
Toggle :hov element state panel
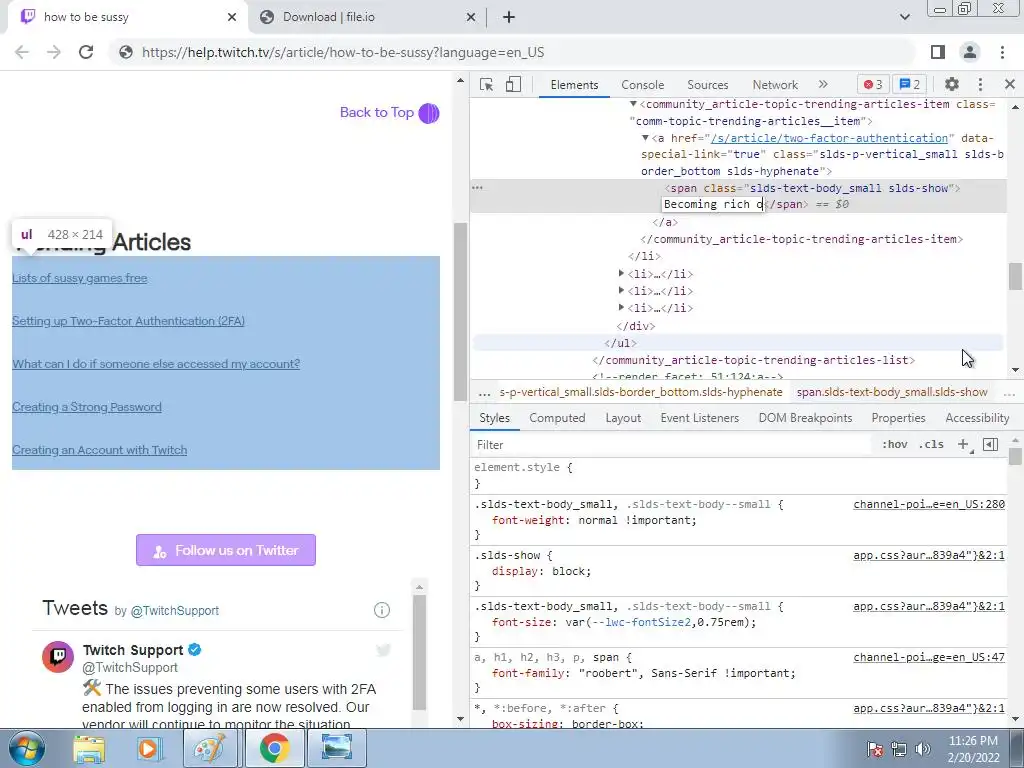pos(894,445)
